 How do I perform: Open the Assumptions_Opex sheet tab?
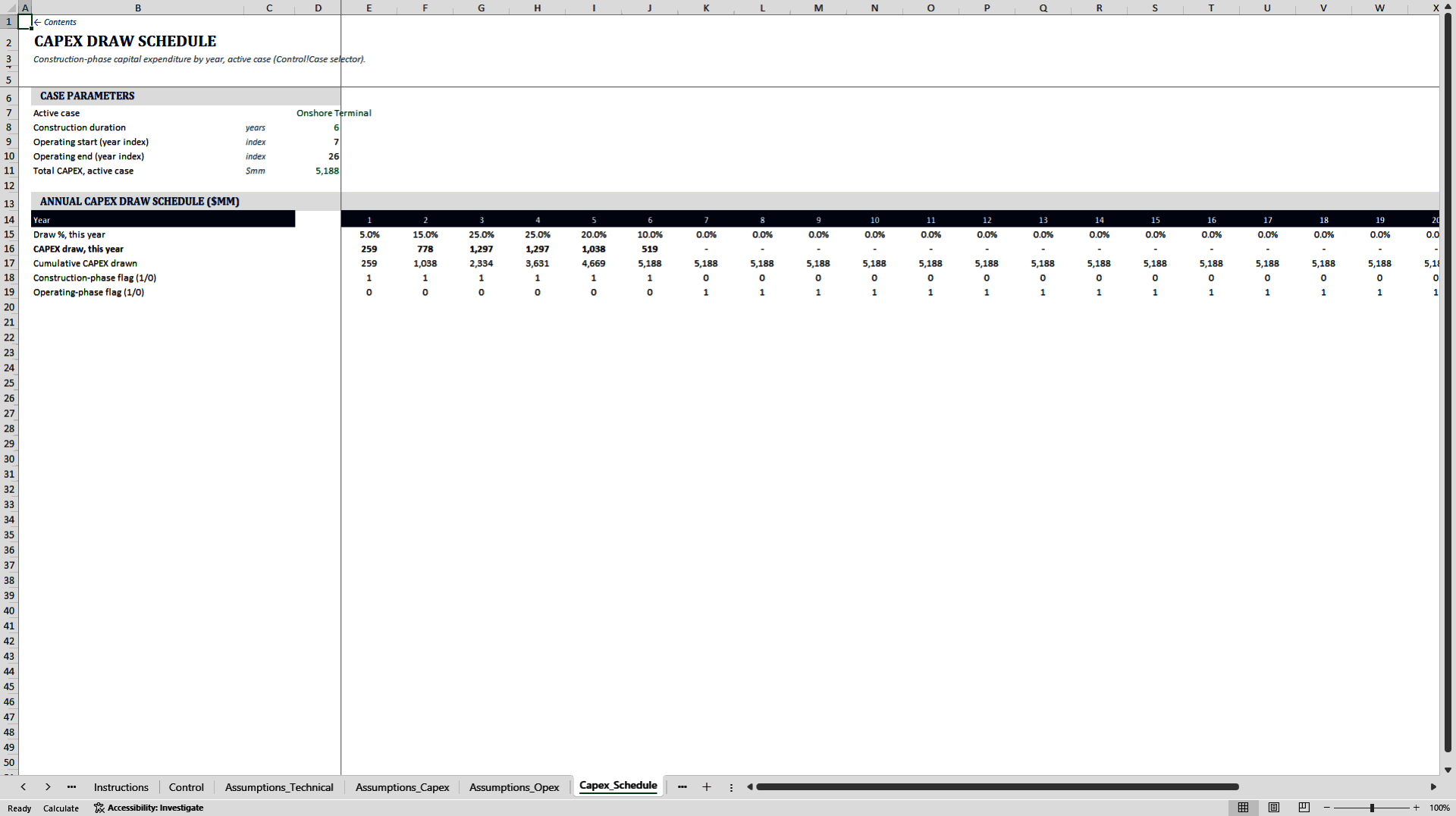(514, 787)
